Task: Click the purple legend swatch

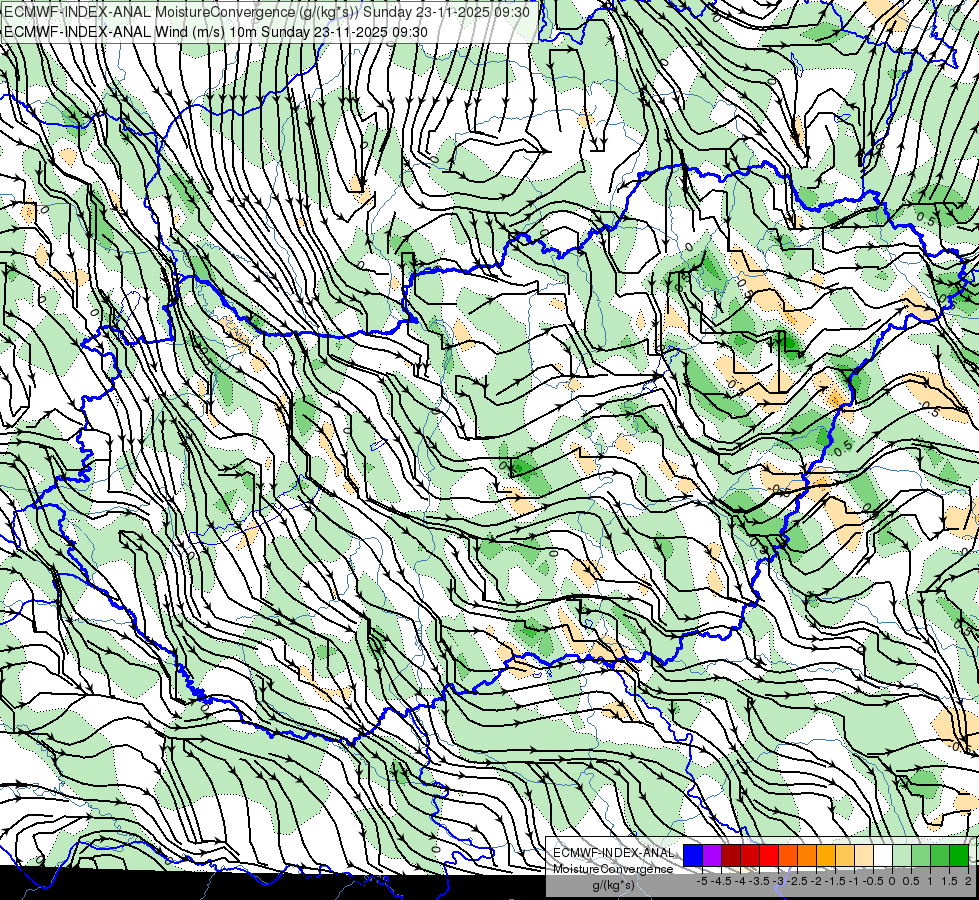Action: click(712, 855)
